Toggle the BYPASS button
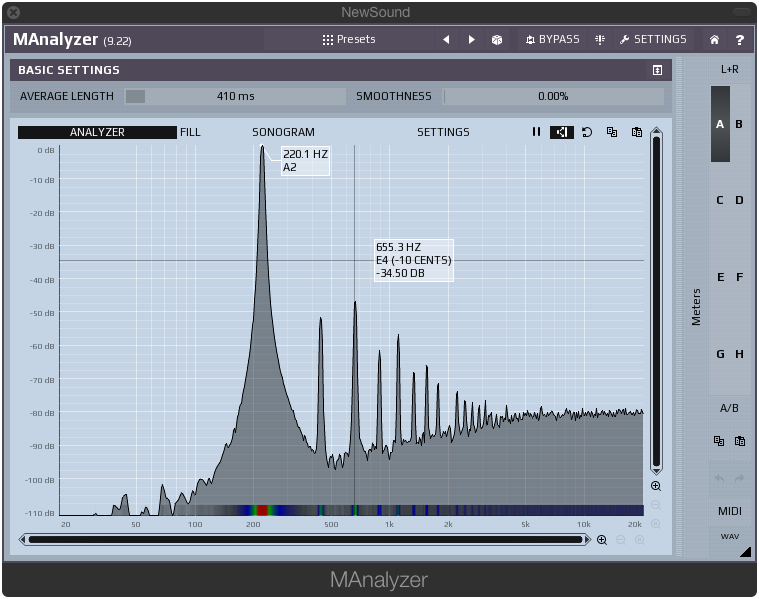This screenshot has height=599, width=759. point(552,39)
